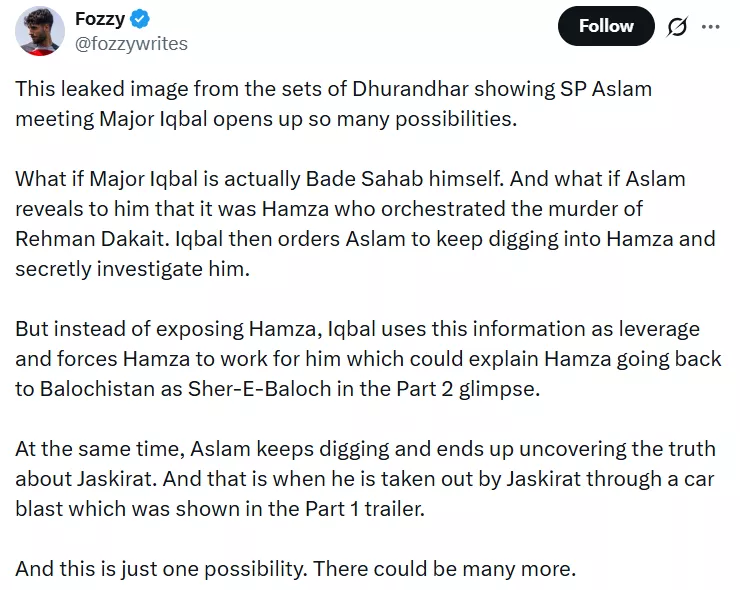The width and height of the screenshot is (740, 590).
Task: Click the paragraph starting "But instead of exposing"
Action: click(365, 358)
